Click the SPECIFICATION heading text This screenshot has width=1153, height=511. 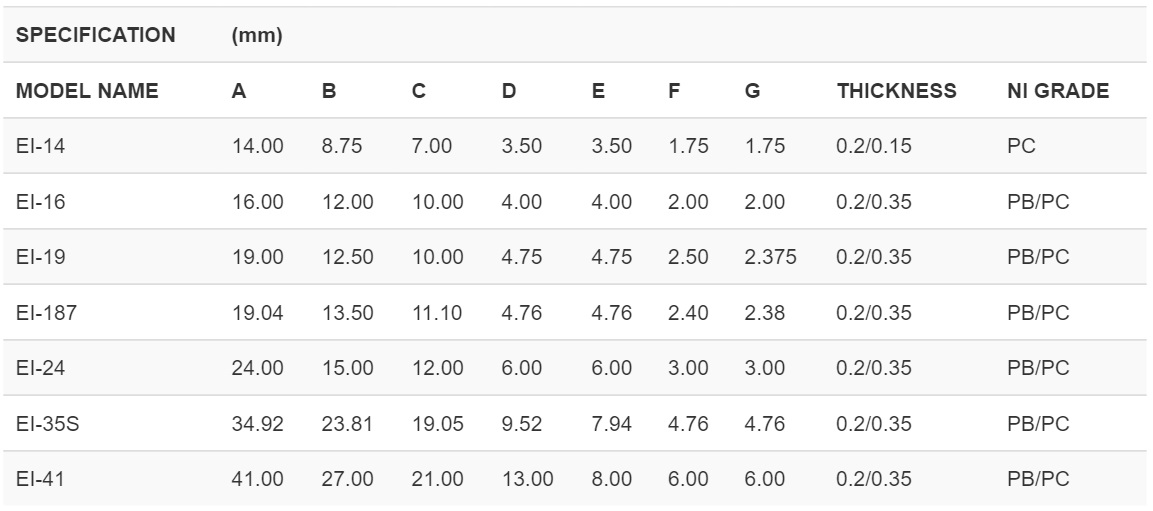96,36
